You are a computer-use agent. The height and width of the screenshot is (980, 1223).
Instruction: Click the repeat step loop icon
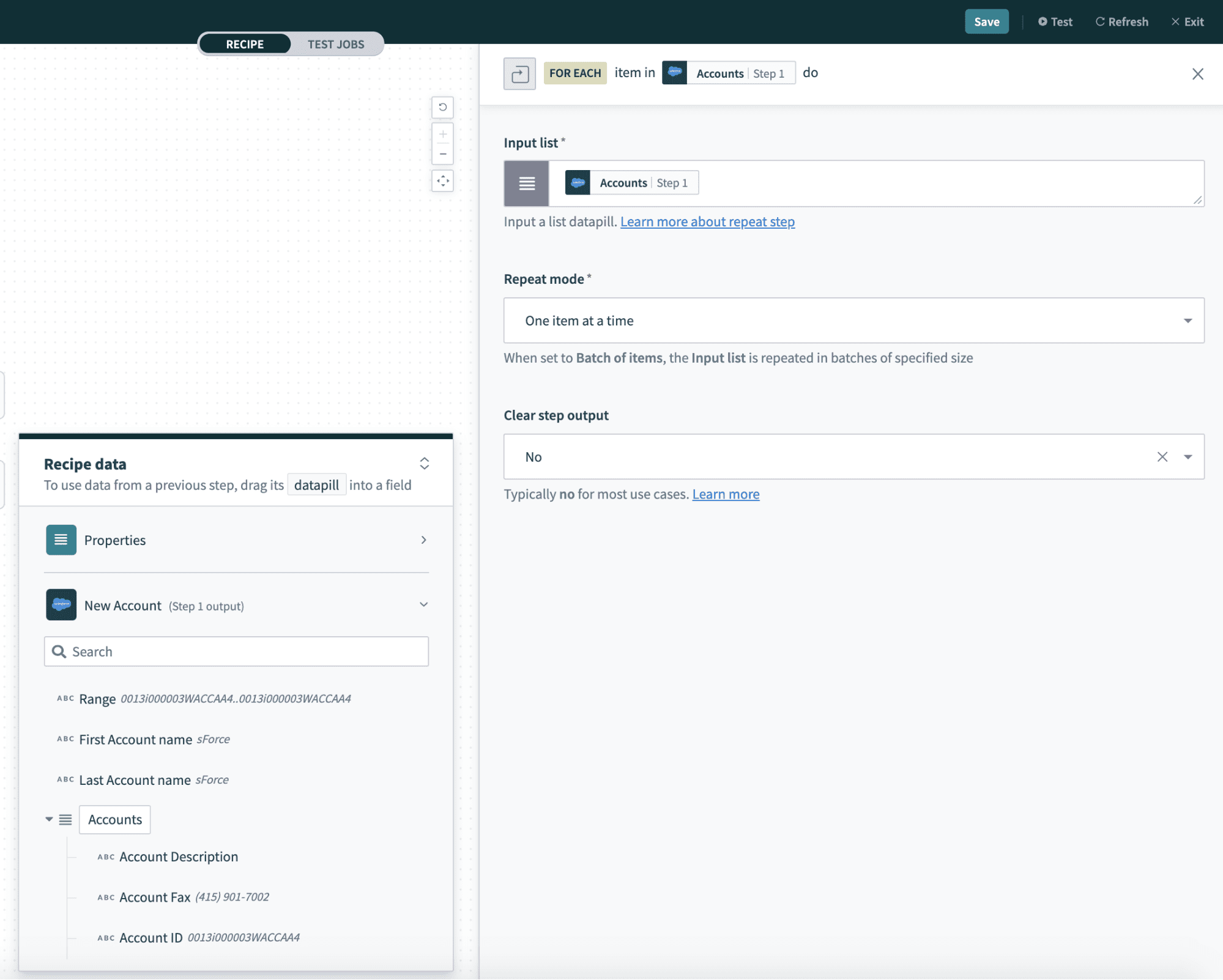pyautogui.click(x=519, y=74)
